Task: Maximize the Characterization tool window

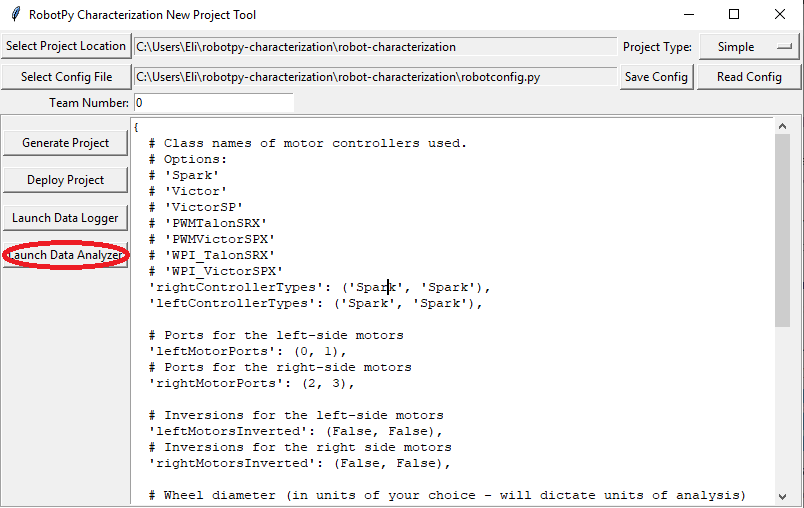Action: tap(734, 14)
